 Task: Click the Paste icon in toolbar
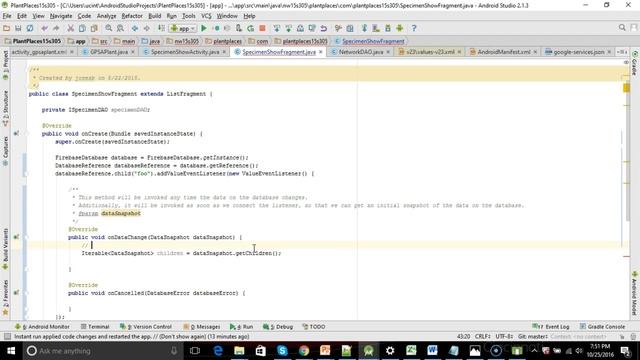click(x=94, y=28)
